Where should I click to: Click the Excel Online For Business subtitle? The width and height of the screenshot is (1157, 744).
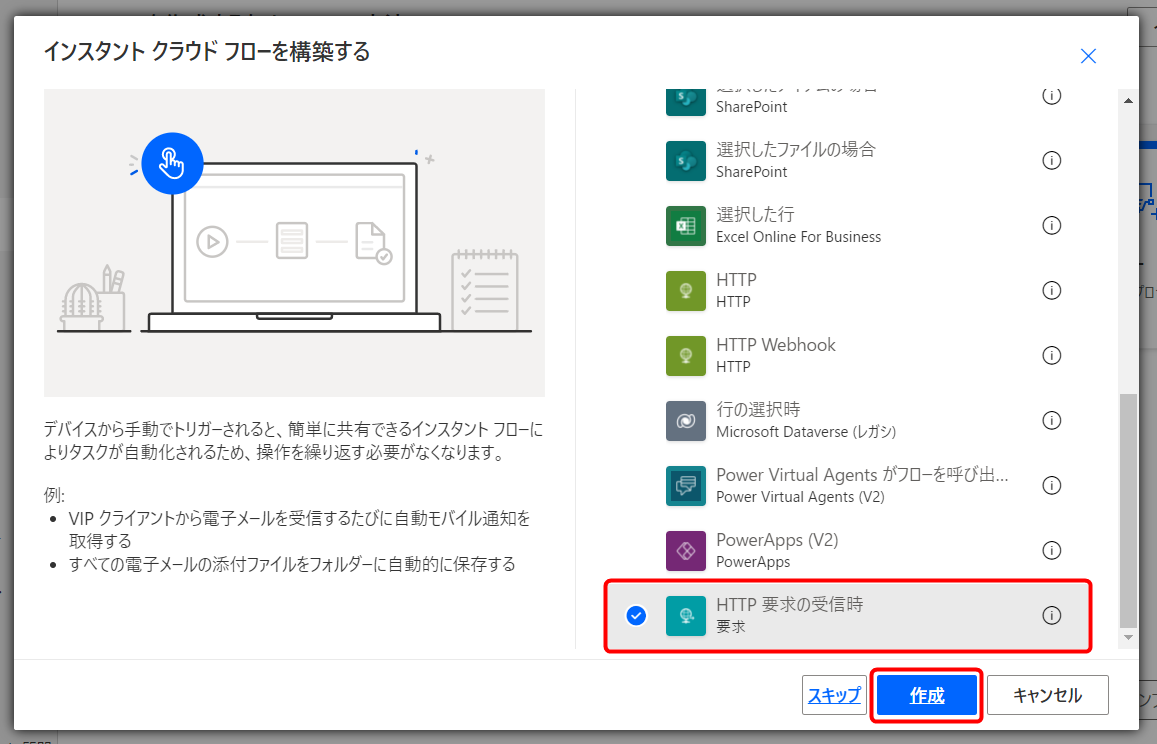click(798, 237)
